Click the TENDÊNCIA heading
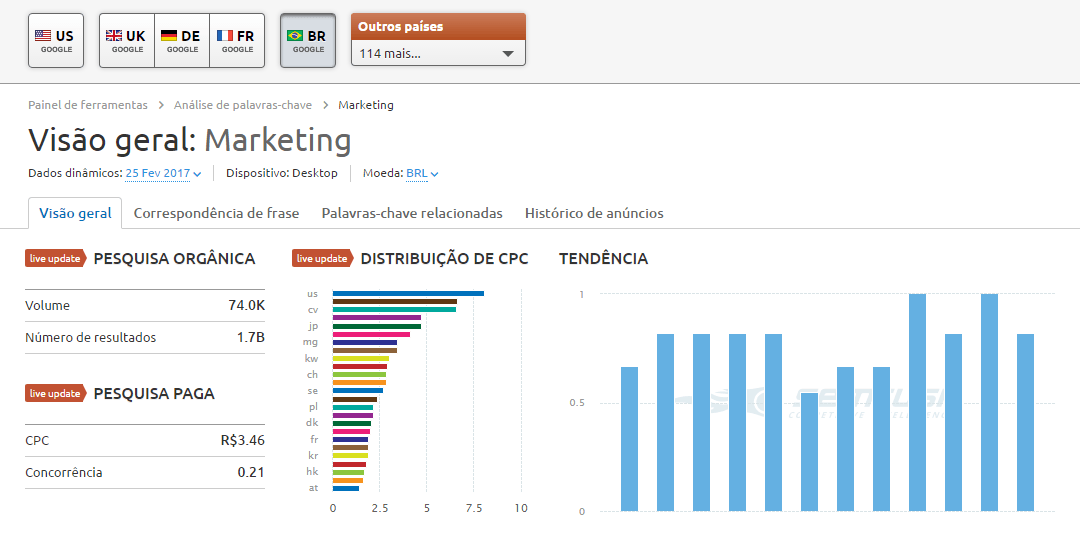Screen dimensions: 1080x536 (x=603, y=259)
